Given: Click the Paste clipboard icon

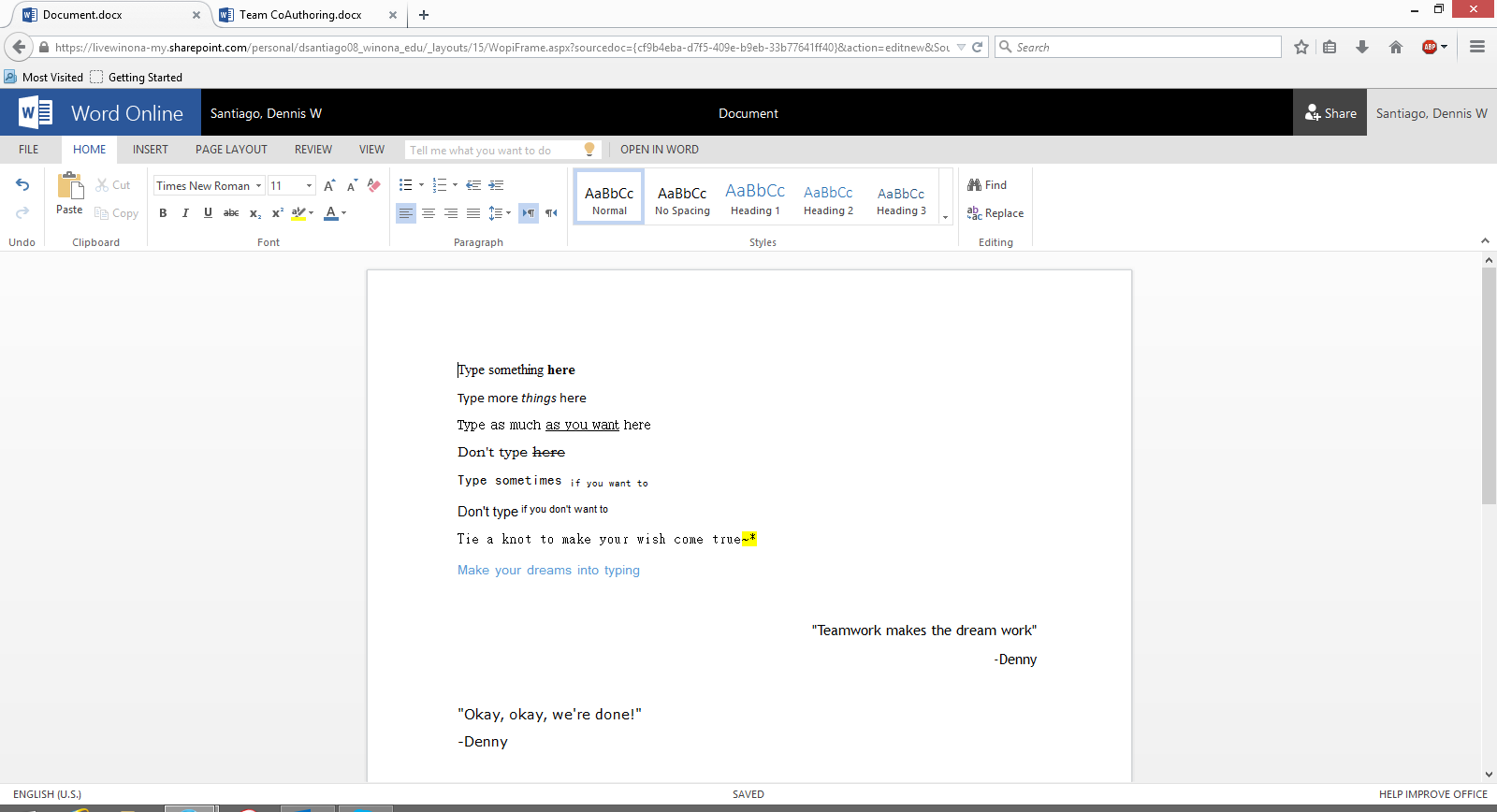Looking at the screenshot, I should (70, 186).
